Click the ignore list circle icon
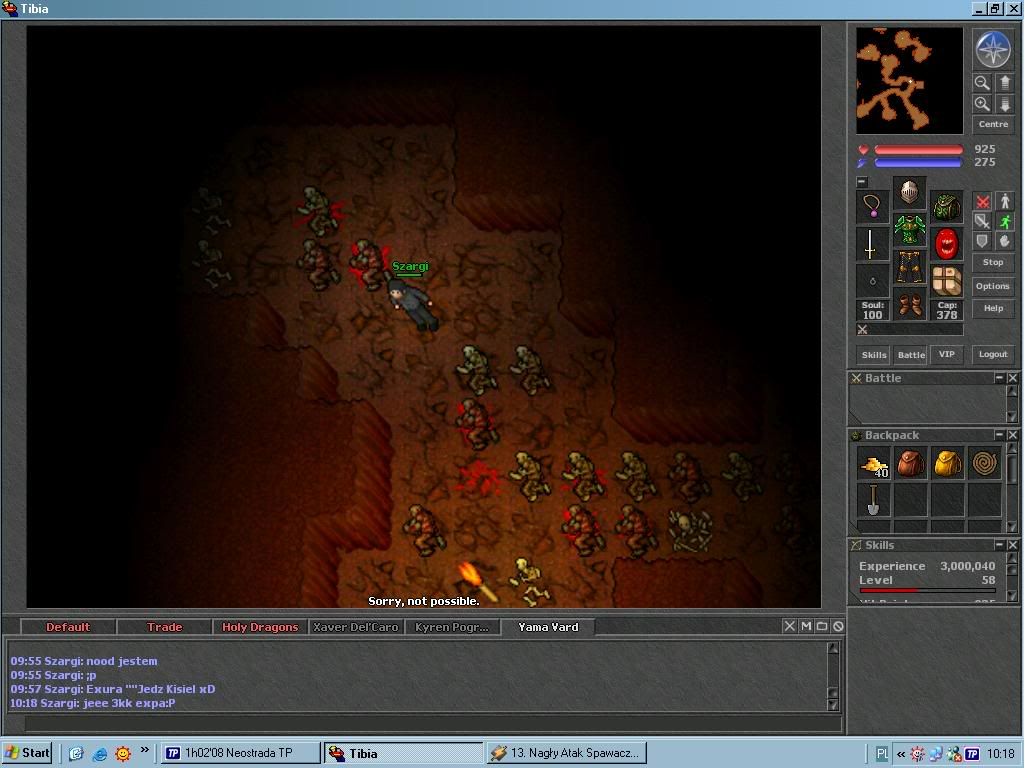 coord(837,626)
